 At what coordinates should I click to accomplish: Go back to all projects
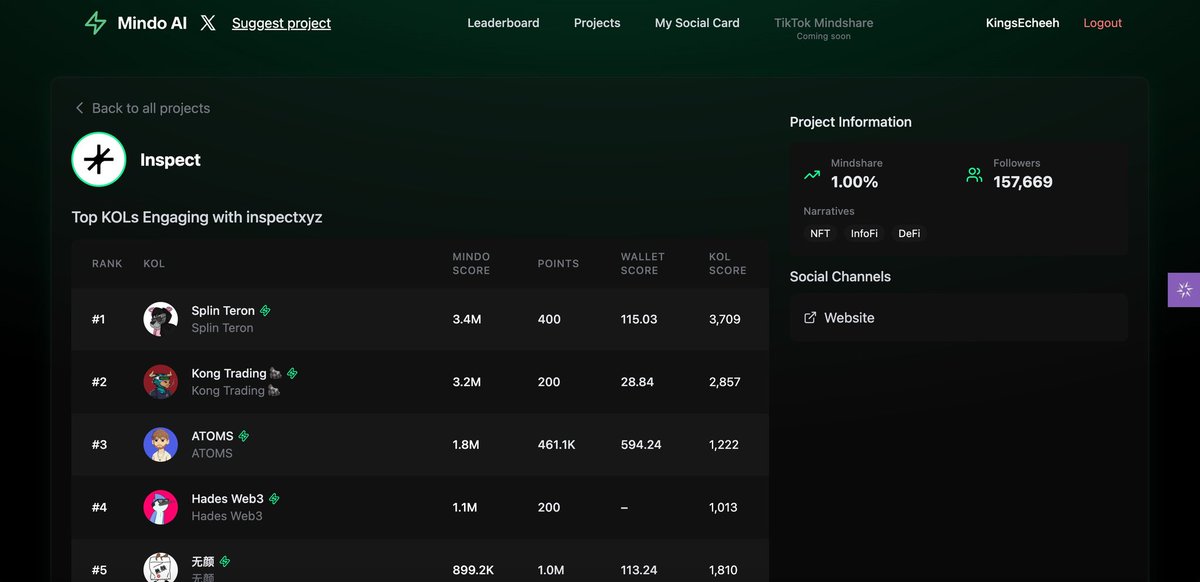pyautogui.click(x=142, y=108)
